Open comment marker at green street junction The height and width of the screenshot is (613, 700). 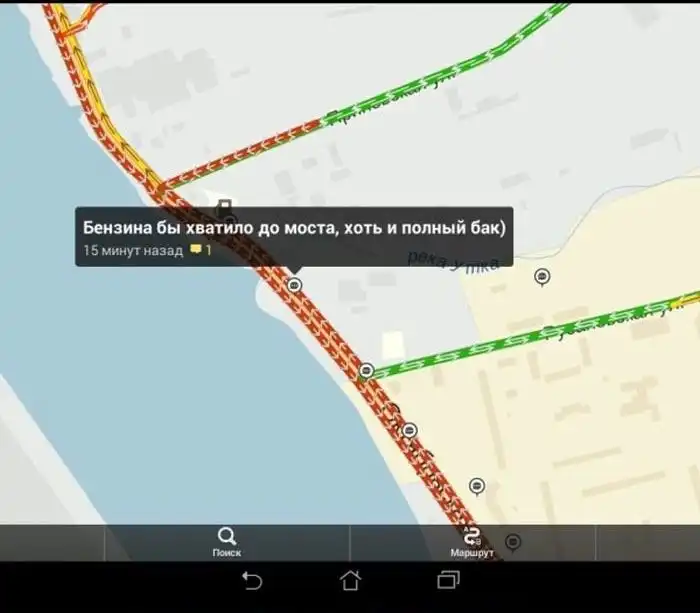[367, 371]
